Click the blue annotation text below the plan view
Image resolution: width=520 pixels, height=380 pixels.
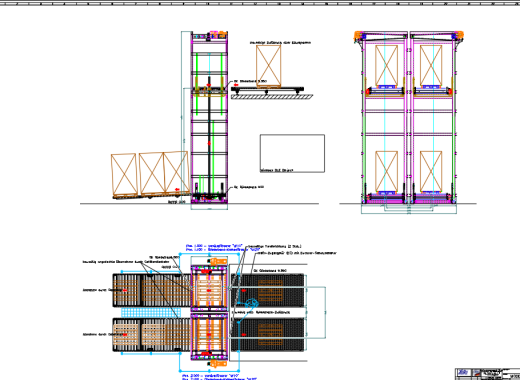click(x=219, y=377)
